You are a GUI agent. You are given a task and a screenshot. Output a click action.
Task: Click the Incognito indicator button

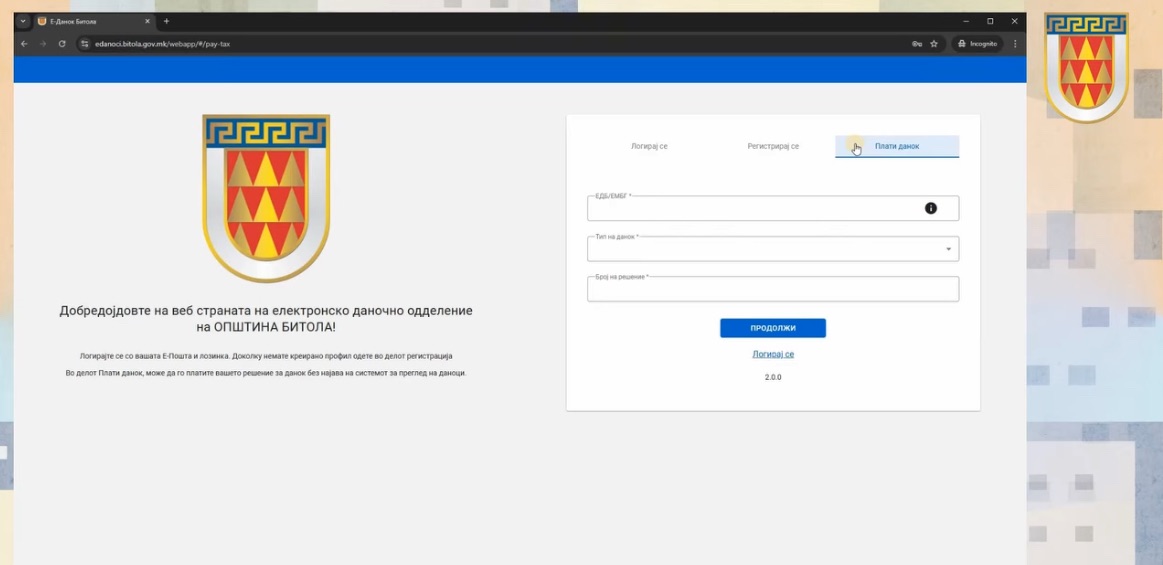977,44
